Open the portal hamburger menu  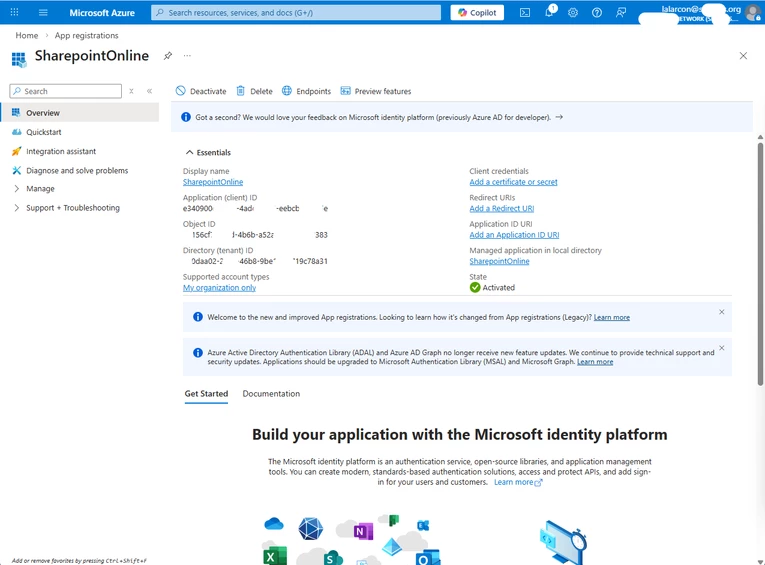click(43, 12)
